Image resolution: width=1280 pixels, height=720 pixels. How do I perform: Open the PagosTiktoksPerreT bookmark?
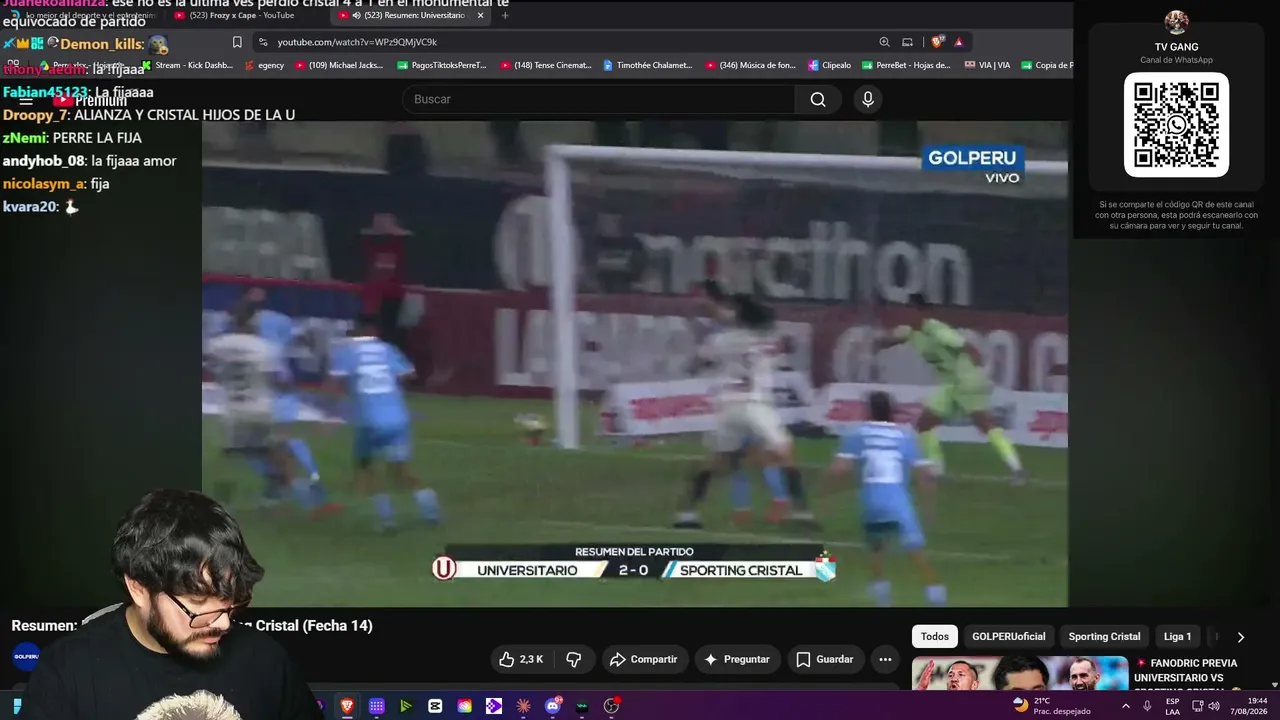[x=442, y=65]
